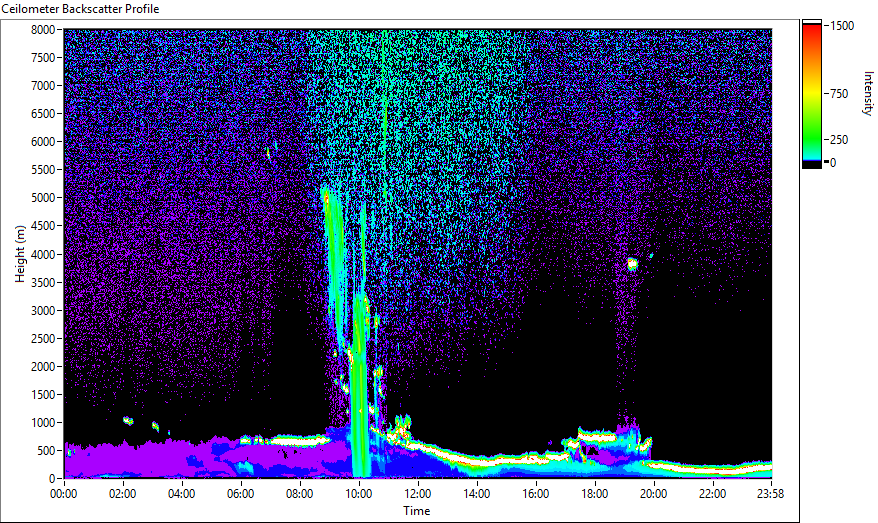Click the 5000 height axis tick
878x523 pixels.
pos(43,198)
